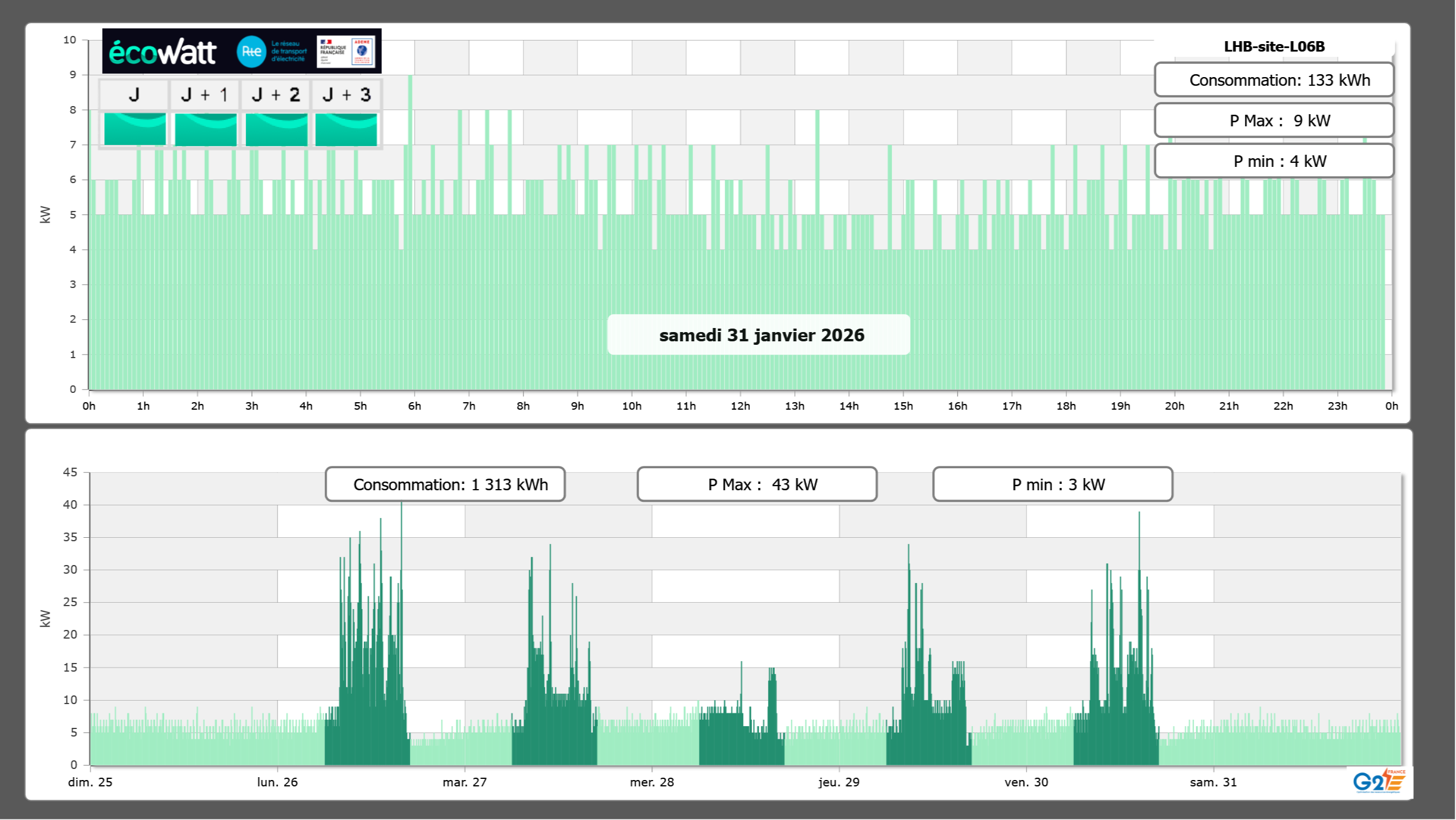Click the green signal icon under J
The width and height of the screenshot is (1456, 820).
(x=135, y=129)
